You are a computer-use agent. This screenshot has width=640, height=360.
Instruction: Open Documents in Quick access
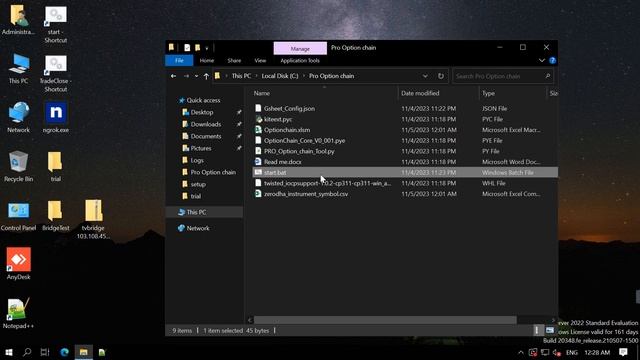coord(206,136)
